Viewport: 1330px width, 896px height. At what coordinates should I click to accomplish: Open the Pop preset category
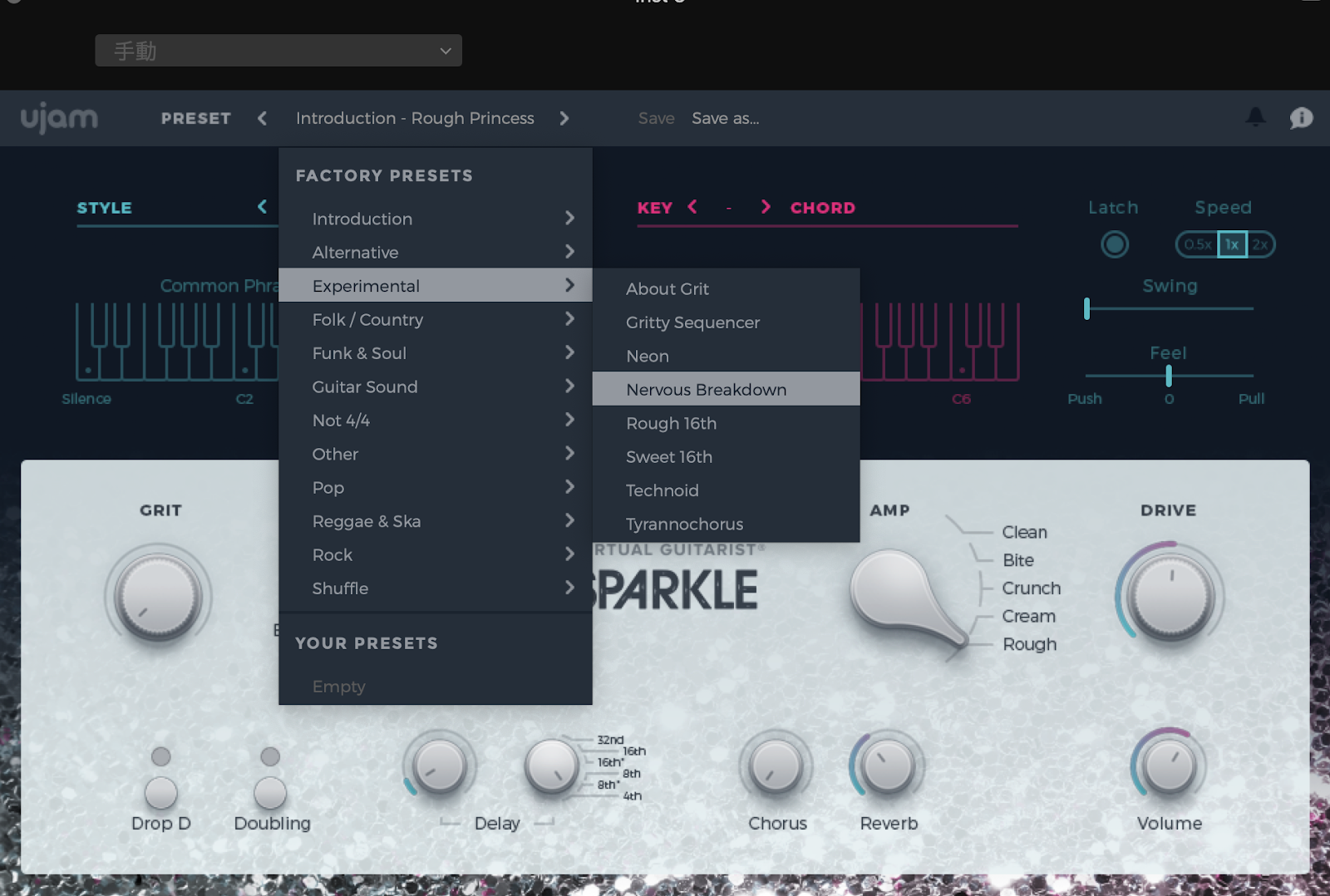click(436, 488)
